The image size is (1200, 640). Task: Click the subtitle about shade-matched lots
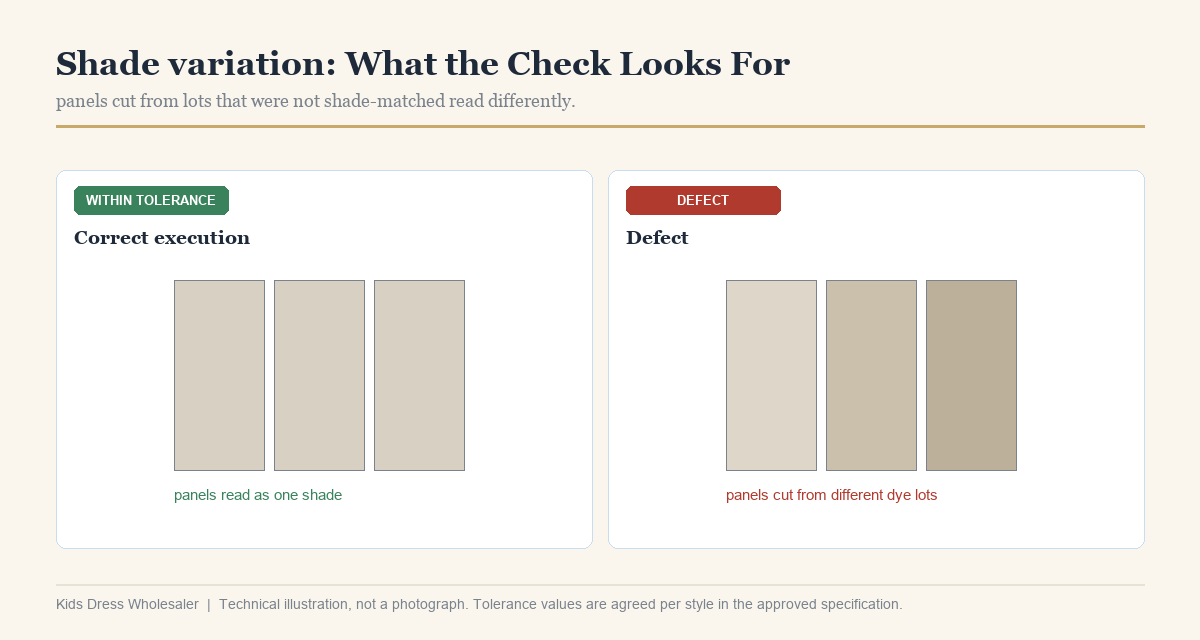click(316, 101)
